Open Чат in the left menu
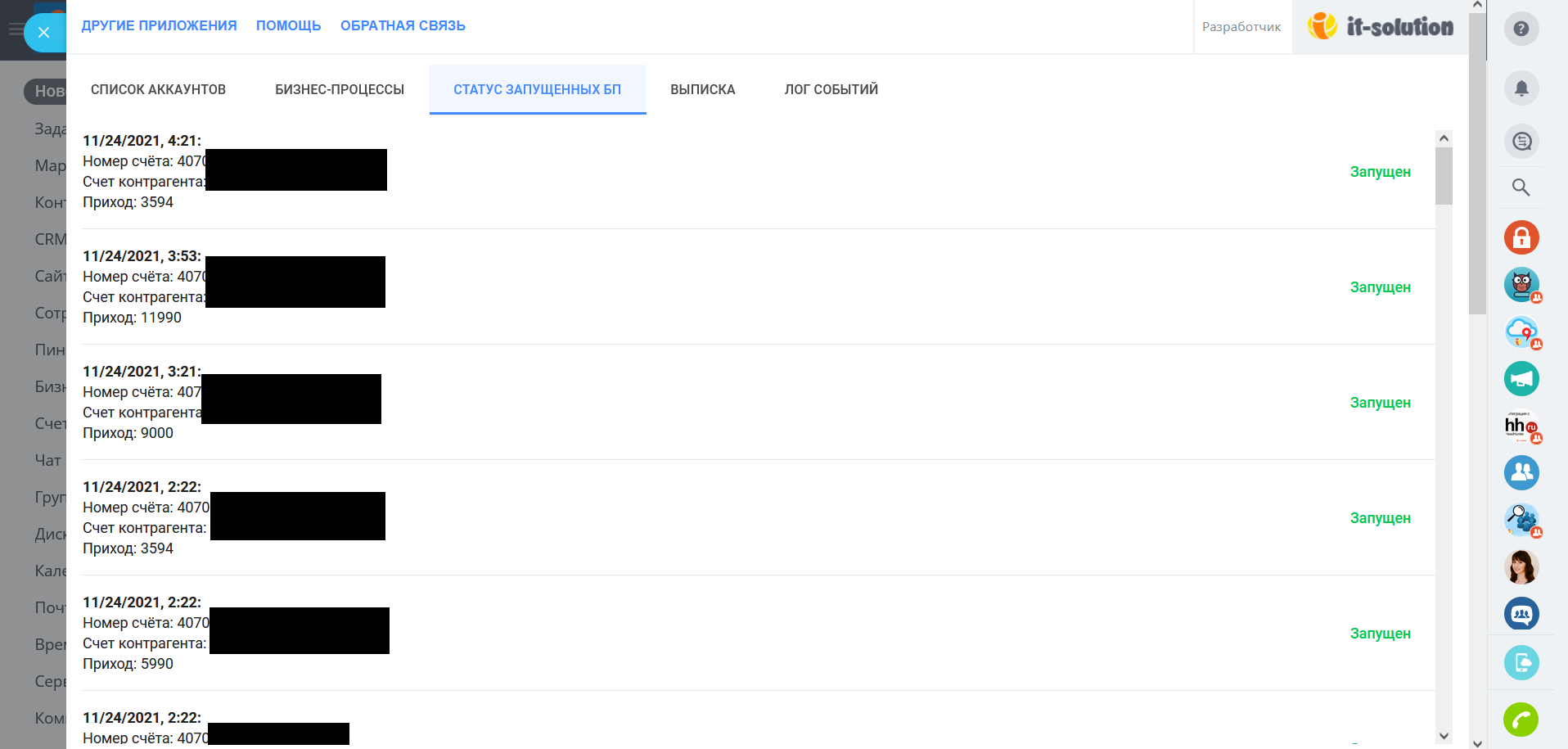Viewport: 1568px width, 749px height. point(47,460)
